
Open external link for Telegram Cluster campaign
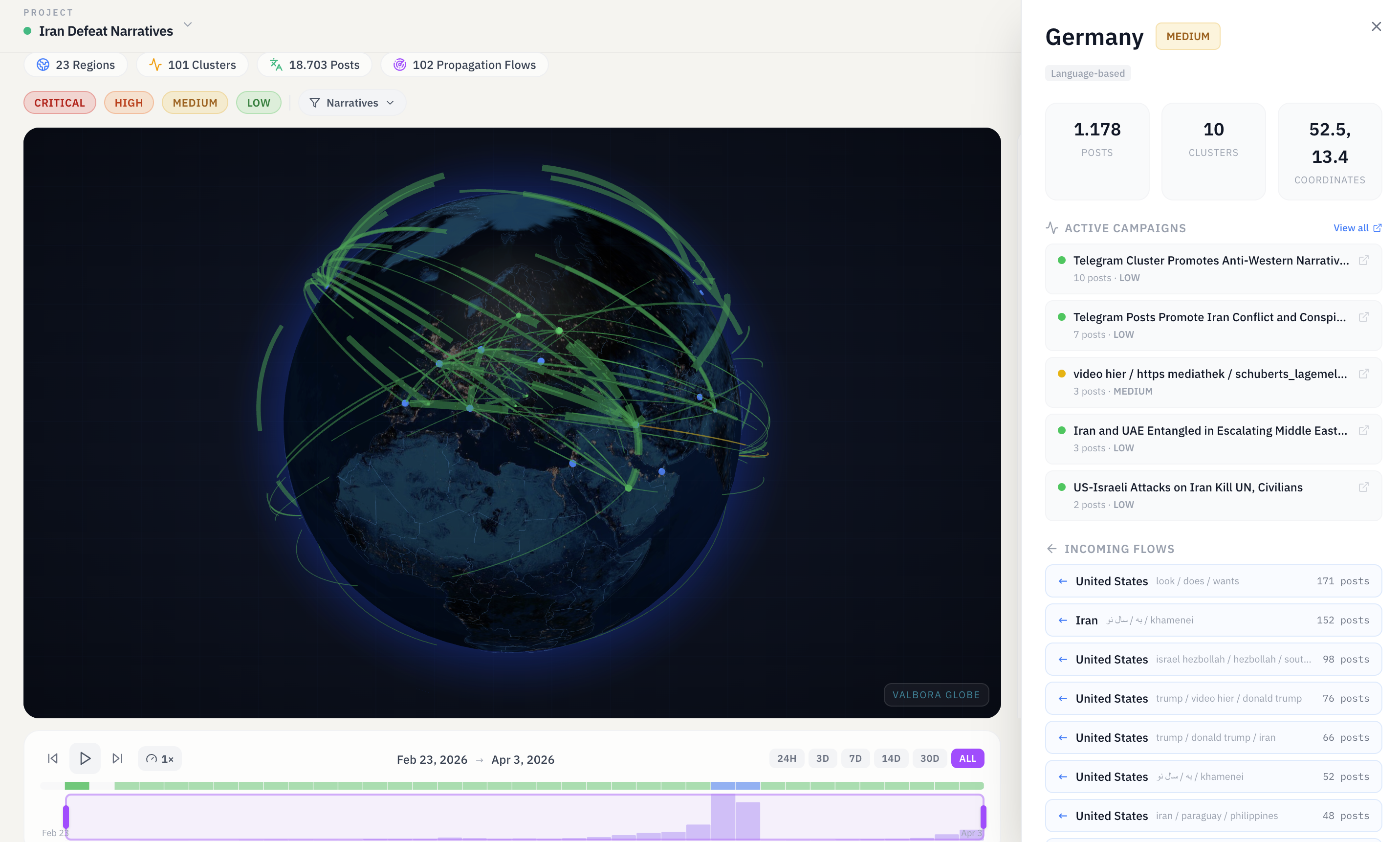coord(1363,261)
